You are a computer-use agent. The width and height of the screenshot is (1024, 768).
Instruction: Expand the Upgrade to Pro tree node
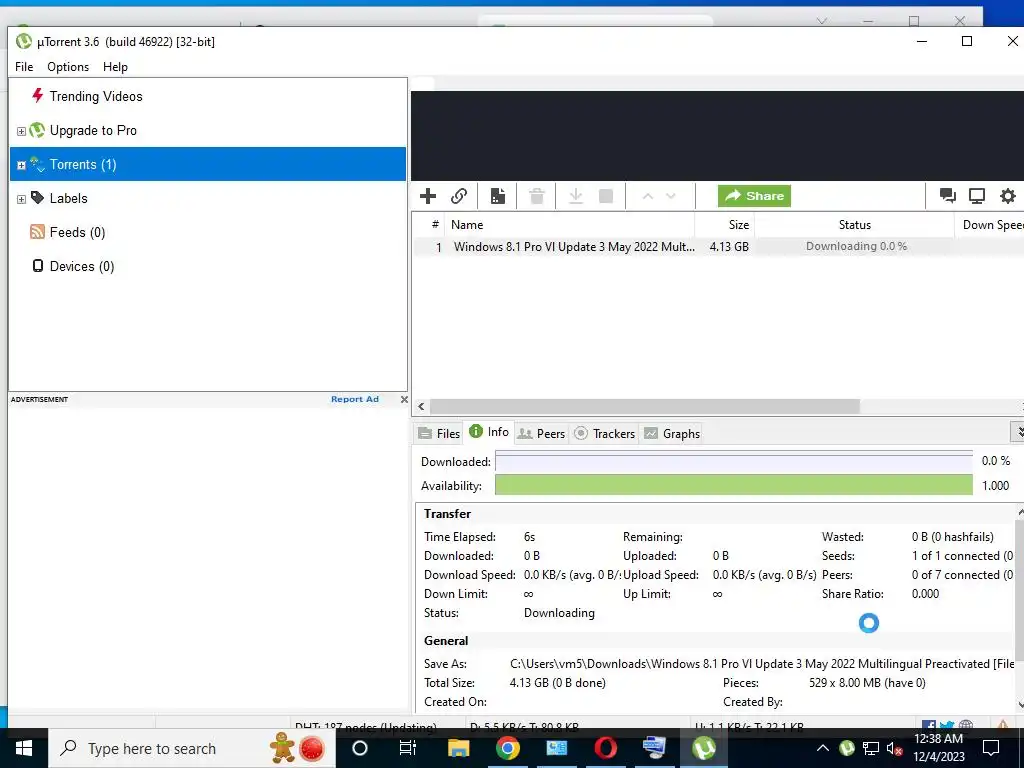pyautogui.click(x=21, y=131)
